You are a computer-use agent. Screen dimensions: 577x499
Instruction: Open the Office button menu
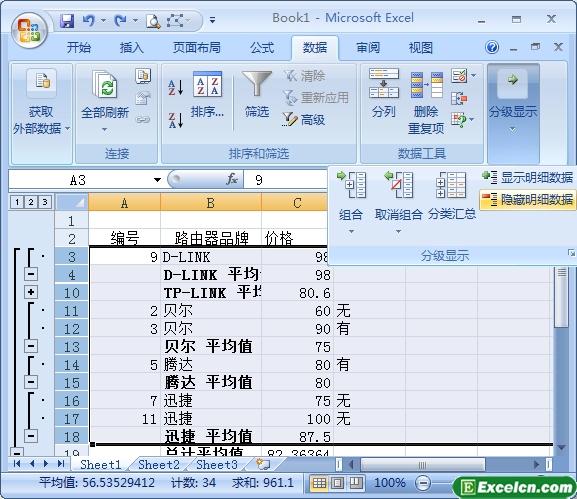(x=29, y=31)
